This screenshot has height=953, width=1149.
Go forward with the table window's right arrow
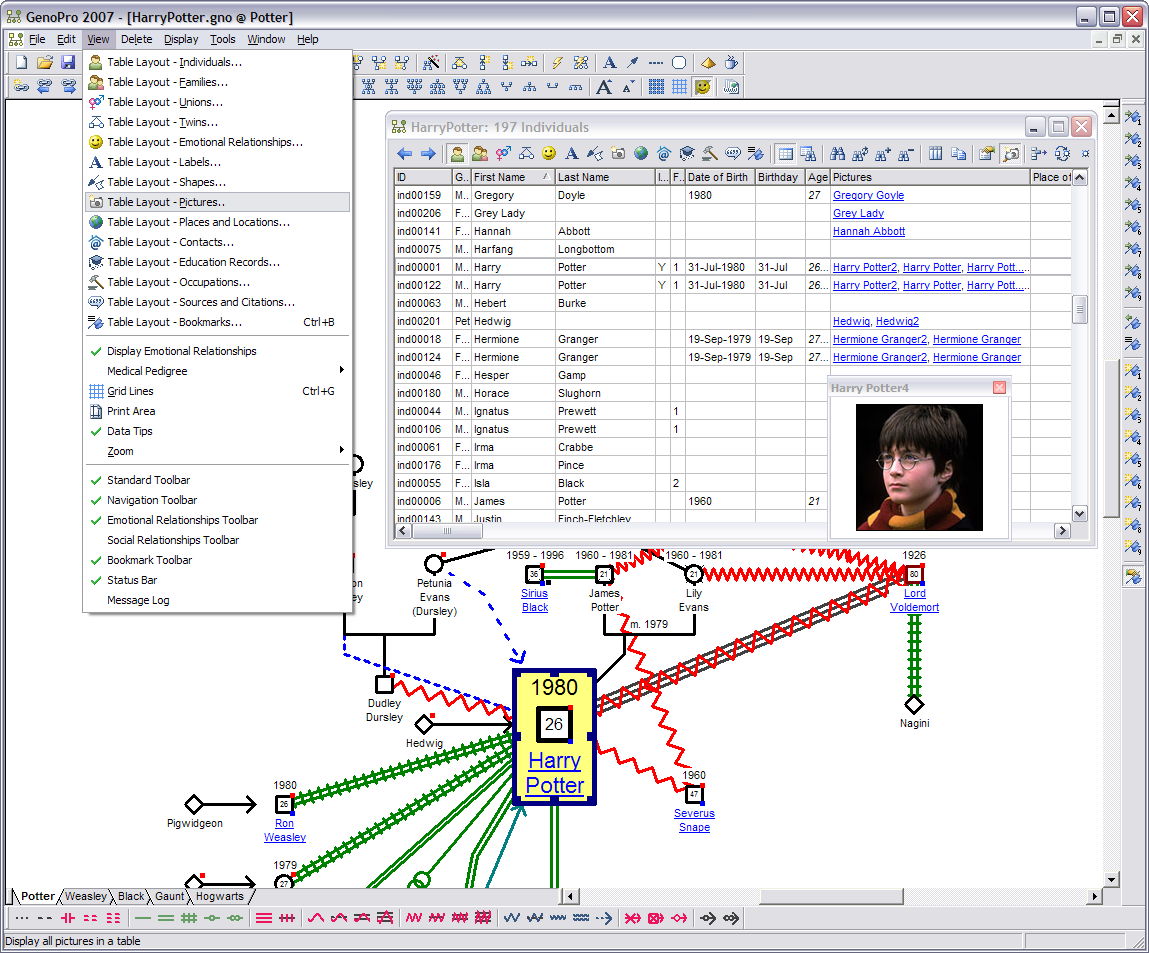pos(428,153)
